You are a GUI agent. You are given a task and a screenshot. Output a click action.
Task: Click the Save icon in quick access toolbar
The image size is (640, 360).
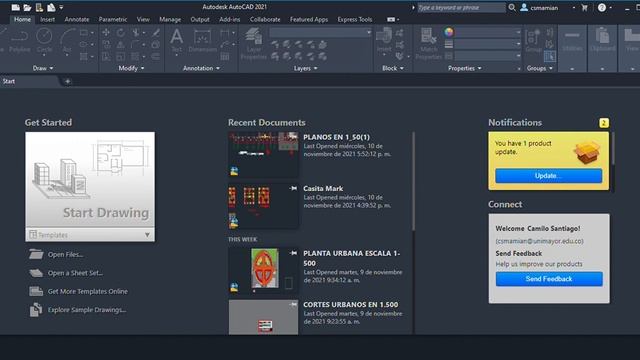[39, 7]
